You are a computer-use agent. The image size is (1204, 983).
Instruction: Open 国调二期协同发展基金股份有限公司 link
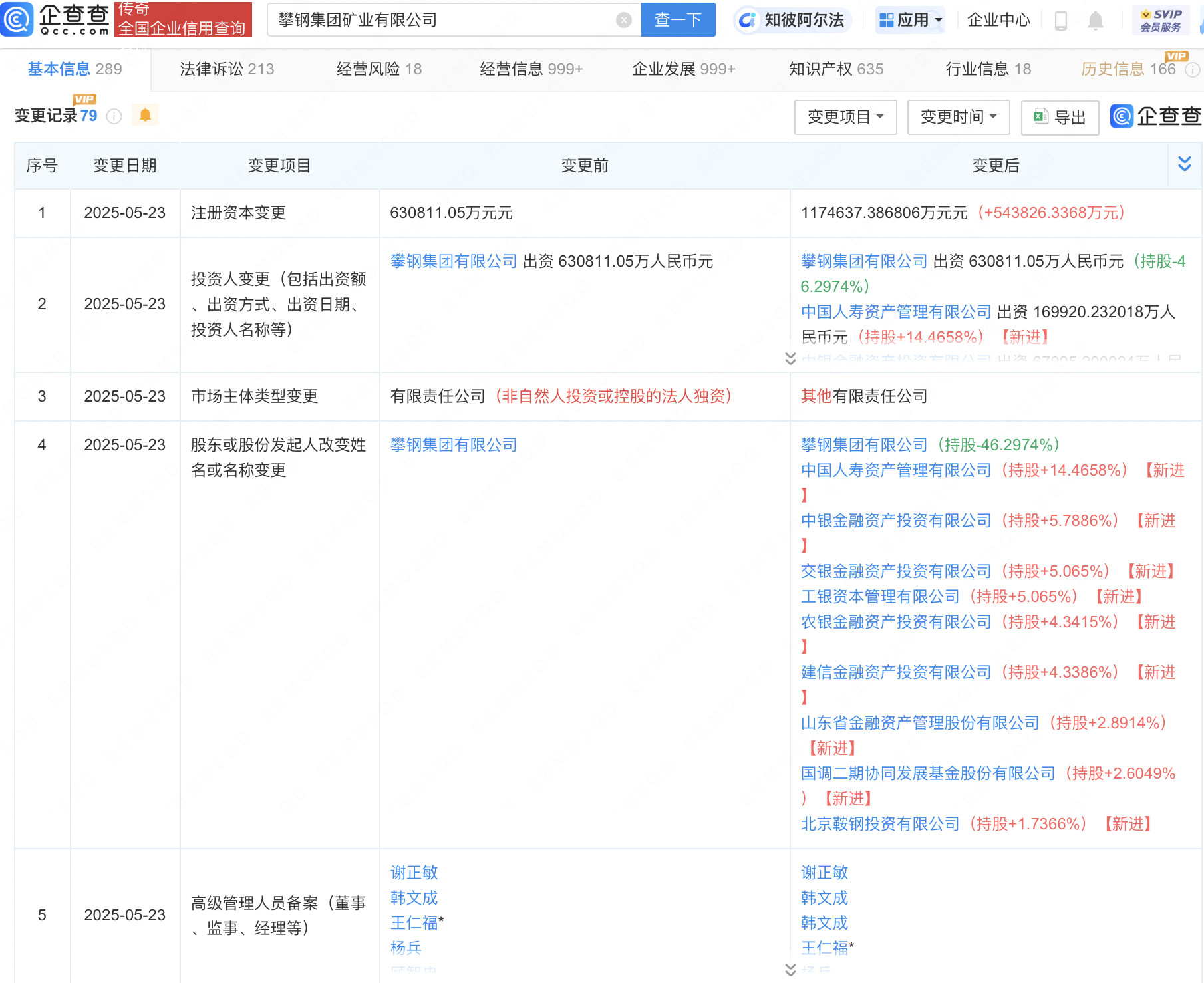928,773
